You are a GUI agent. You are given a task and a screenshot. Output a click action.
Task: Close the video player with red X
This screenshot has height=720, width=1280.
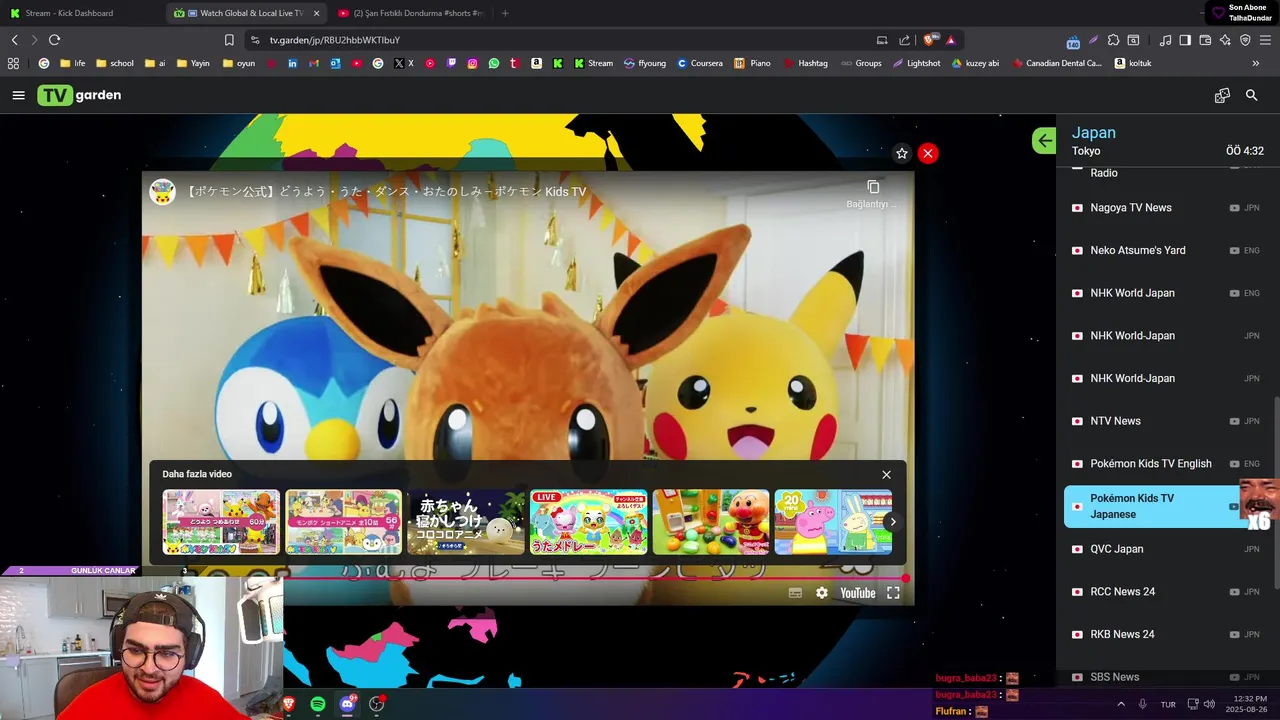(928, 153)
